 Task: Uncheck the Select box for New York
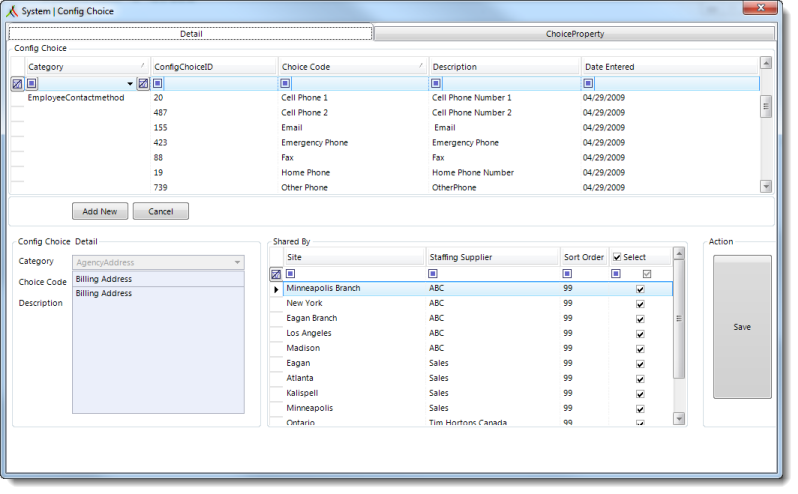[x=640, y=304]
